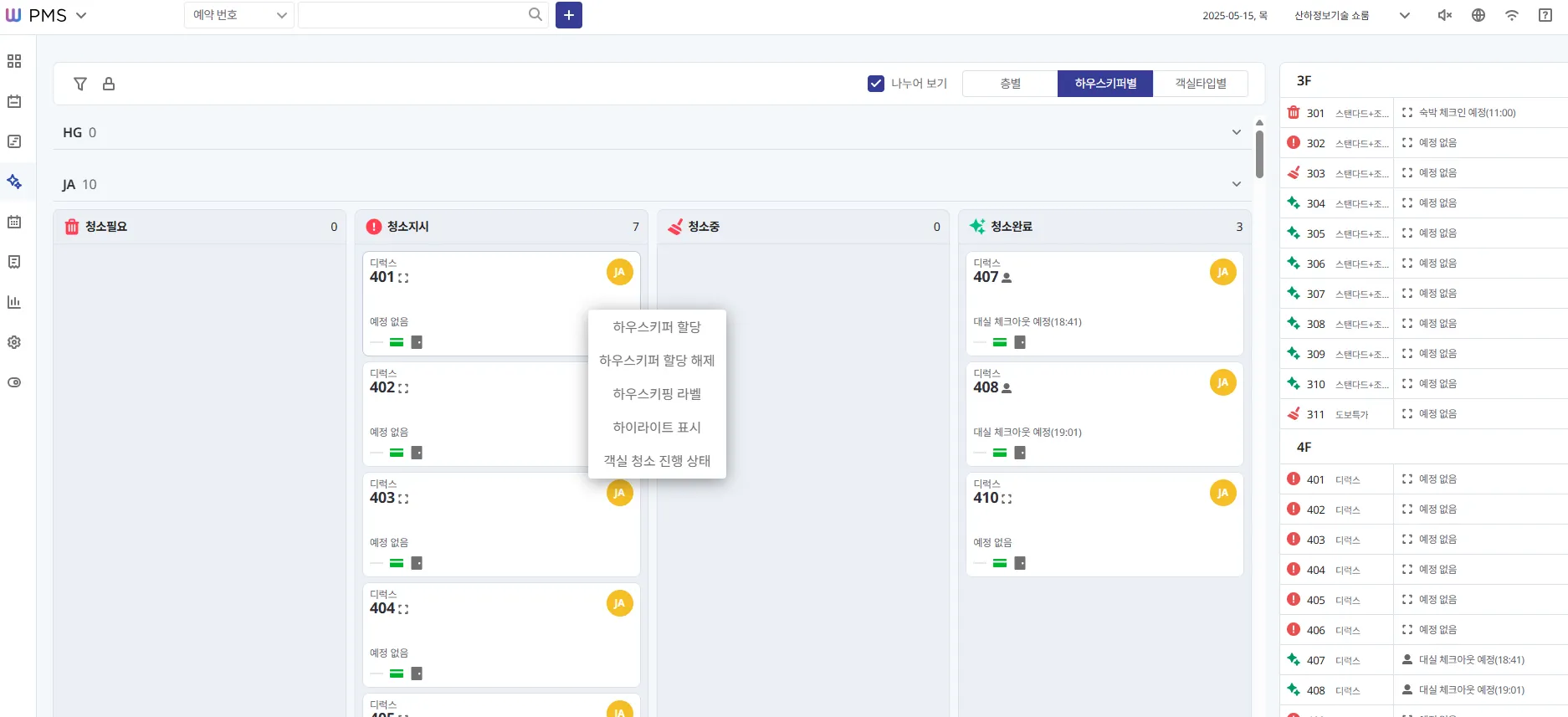Switch to the 객실타입별 view tab
Viewport: 1568px width, 717px height.
pos(1201,84)
